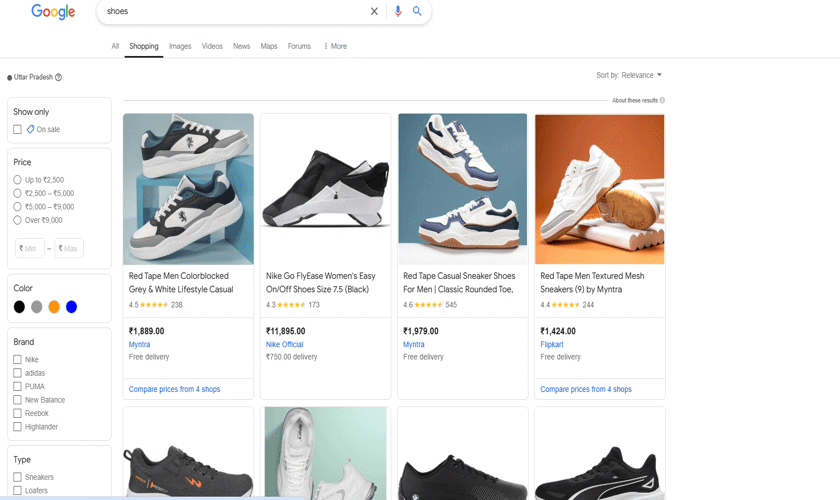Expand Compare prices for Red Tape Textured Mesh
840x500 pixels.
pyautogui.click(x=586, y=389)
